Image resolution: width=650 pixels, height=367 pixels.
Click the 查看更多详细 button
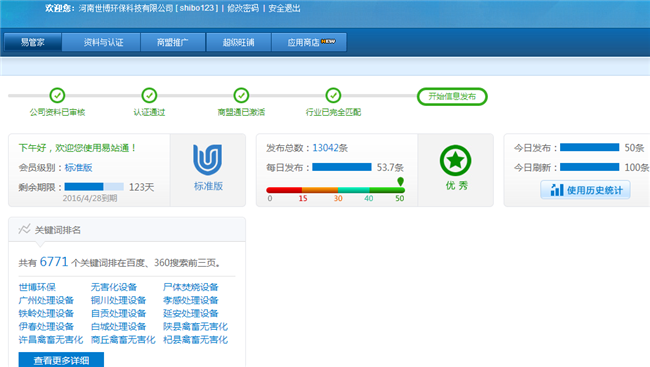(x=61, y=360)
